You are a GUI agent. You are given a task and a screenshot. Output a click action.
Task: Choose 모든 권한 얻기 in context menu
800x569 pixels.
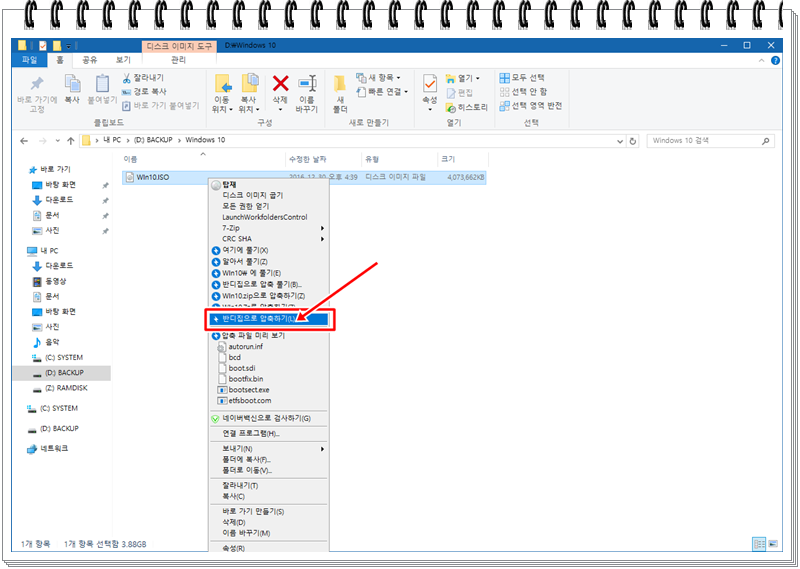pos(268,206)
